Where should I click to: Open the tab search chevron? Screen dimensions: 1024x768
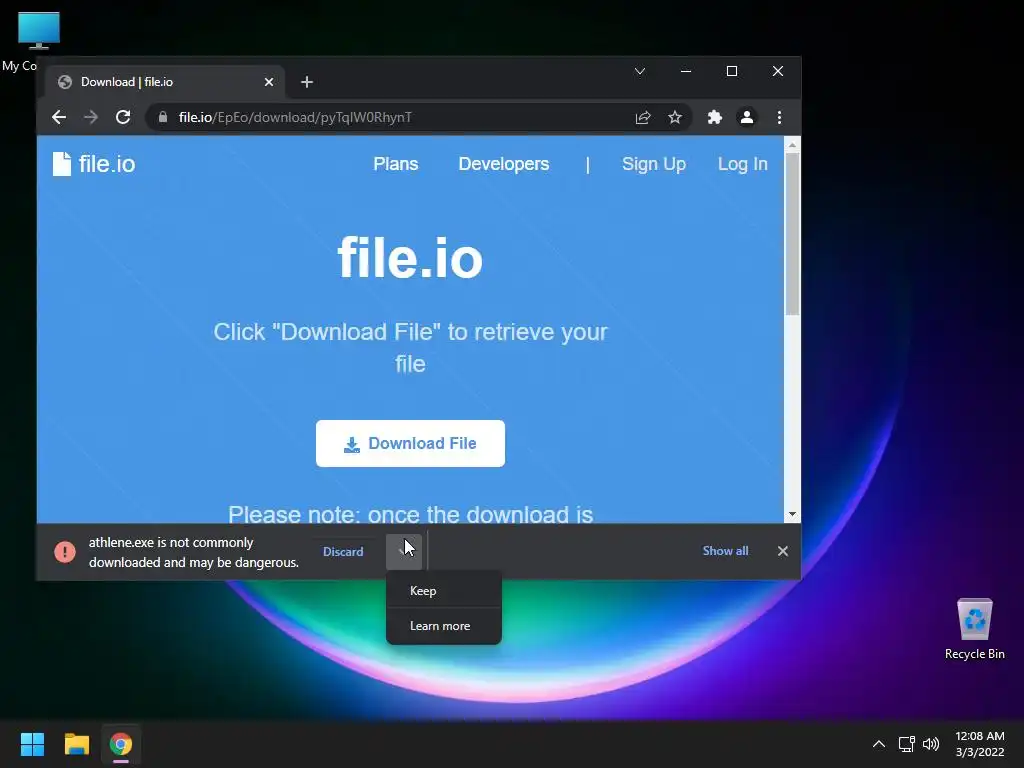[640, 71]
